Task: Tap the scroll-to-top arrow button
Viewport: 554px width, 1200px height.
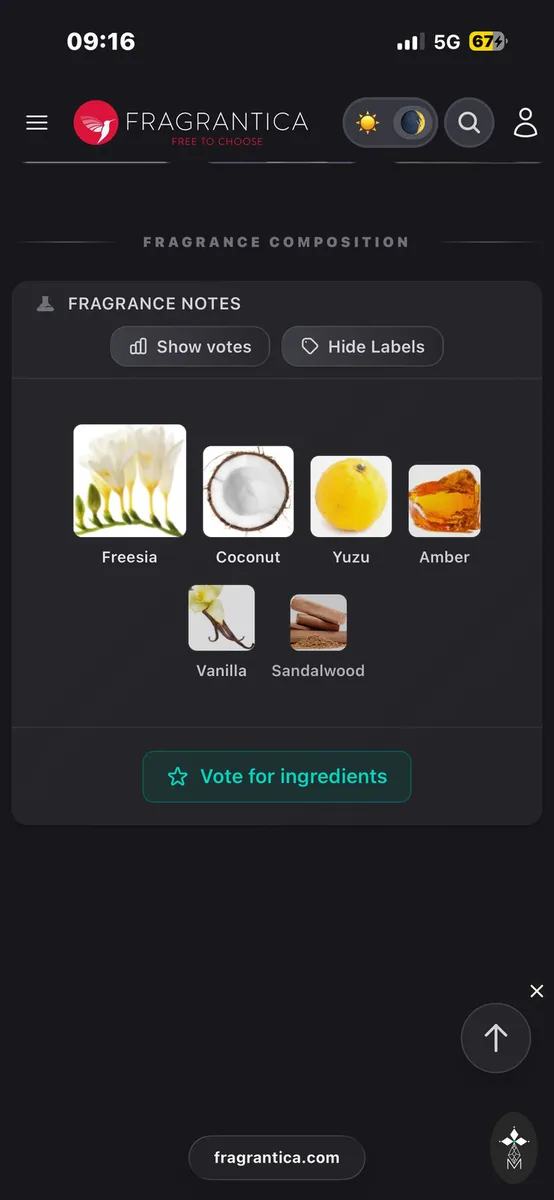Action: [x=496, y=1039]
